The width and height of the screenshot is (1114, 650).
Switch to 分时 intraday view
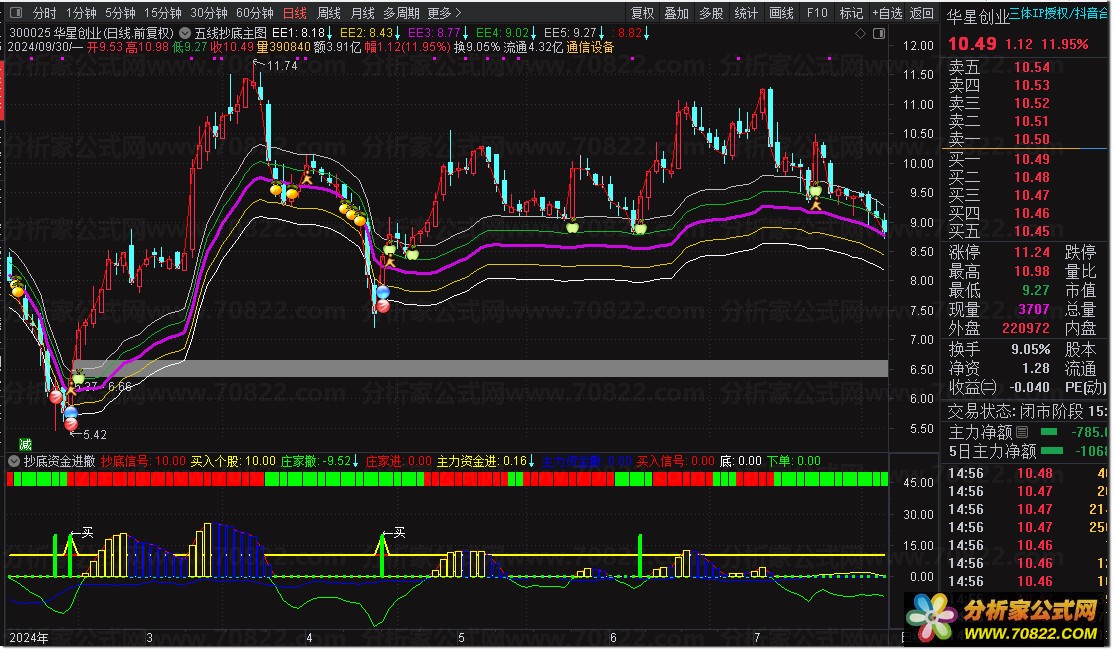[x=44, y=13]
